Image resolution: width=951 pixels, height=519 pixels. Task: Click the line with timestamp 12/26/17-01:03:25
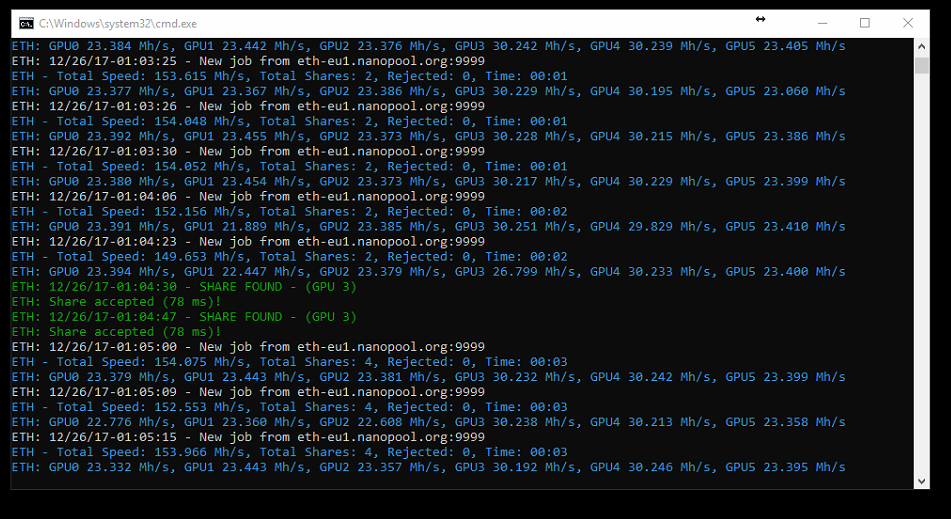pos(248,61)
